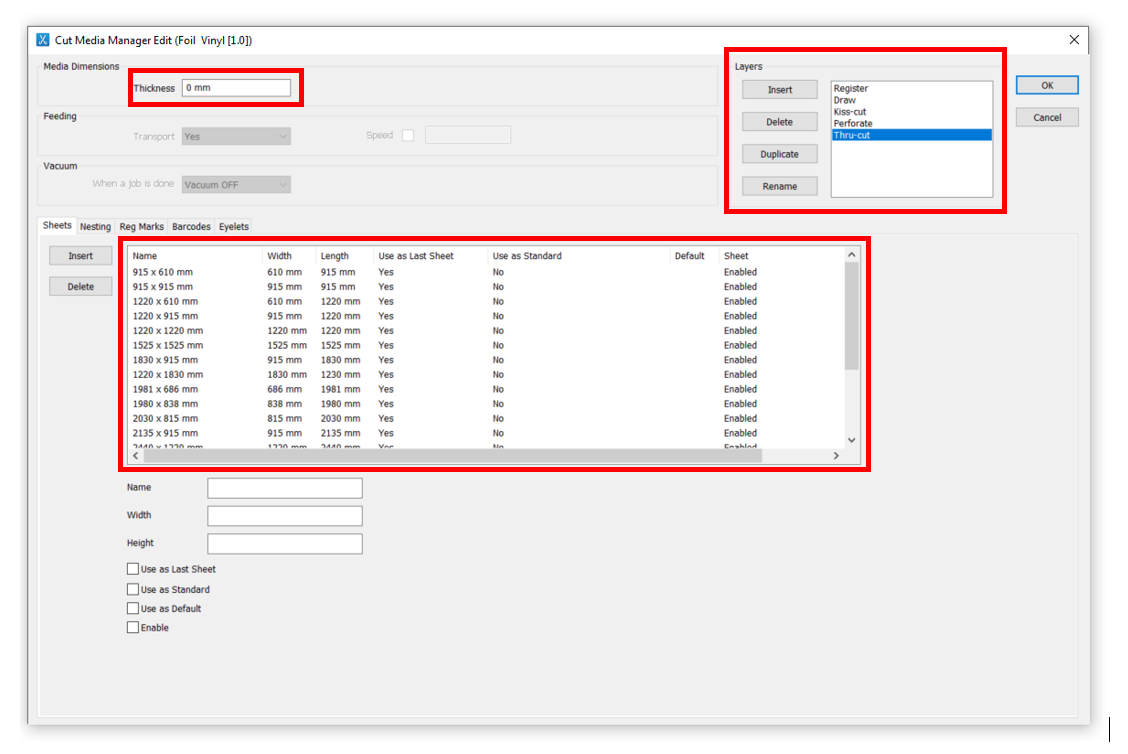Open the Eyelets tab

coord(233,227)
